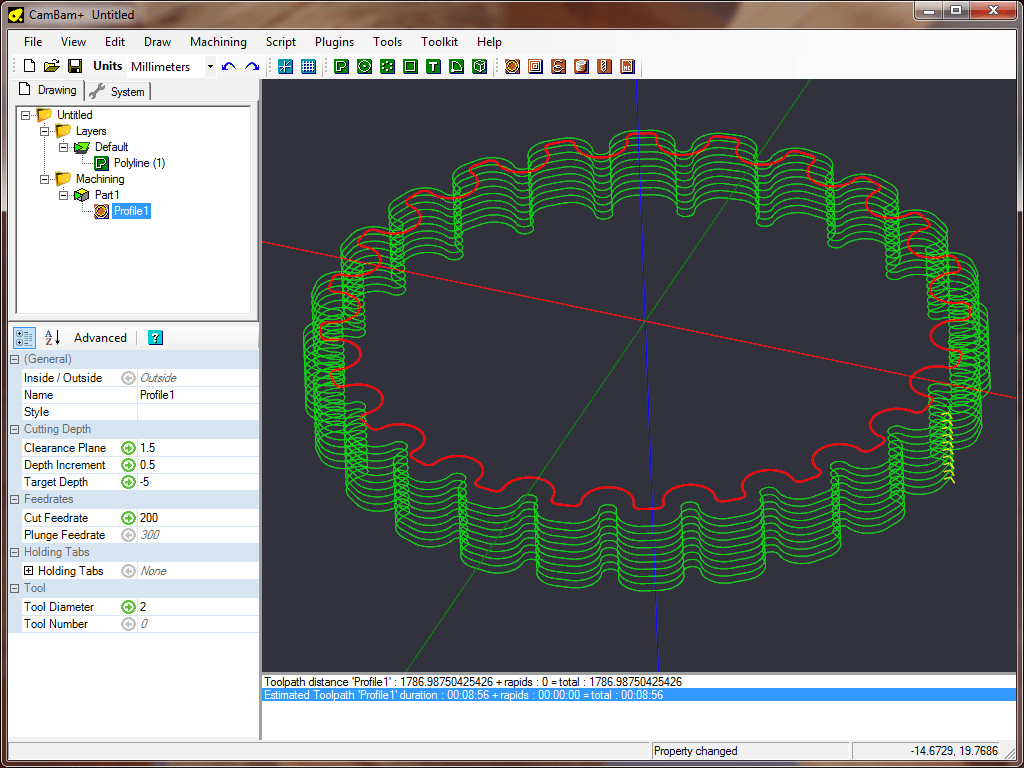1024x768 pixels.
Task: Click the New file icon
Action: (x=29, y=66)
